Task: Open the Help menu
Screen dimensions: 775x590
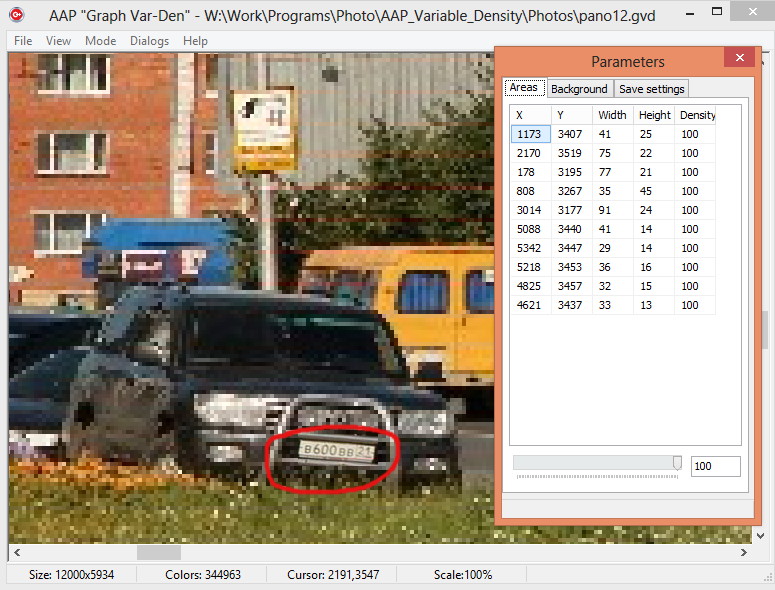Action: [x=195, y=41]
